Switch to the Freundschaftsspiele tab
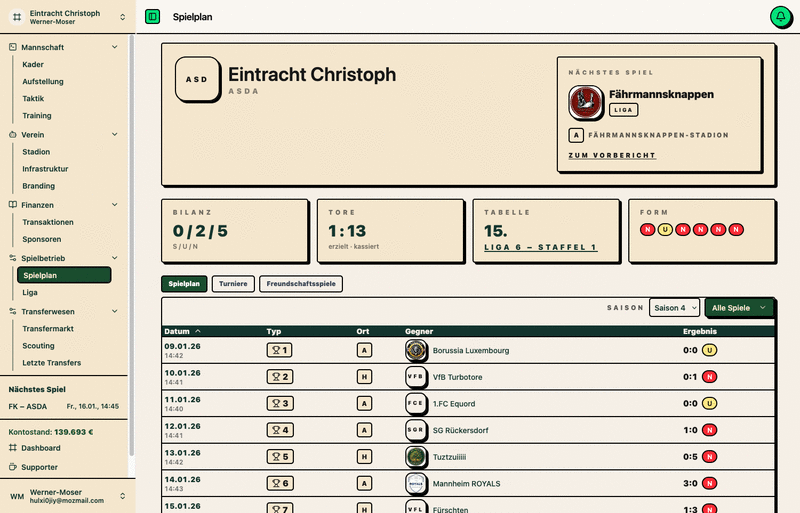800x513 pixels. 301,284
